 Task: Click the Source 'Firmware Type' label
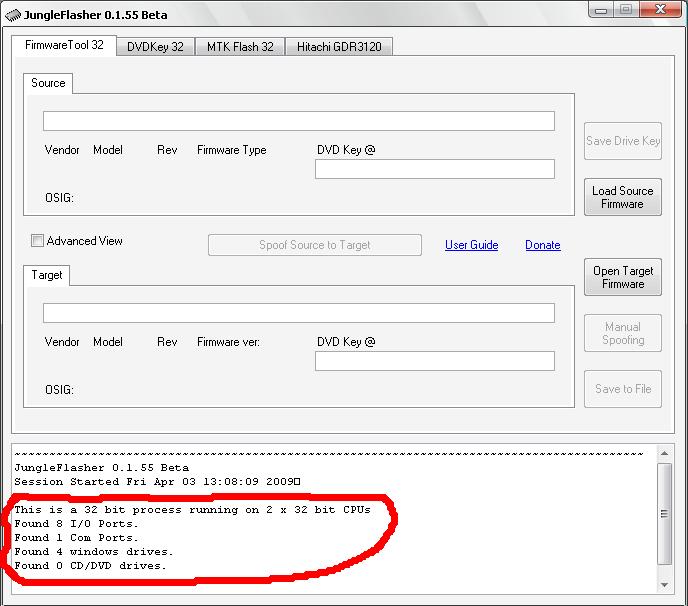click(x=232, y=150)
